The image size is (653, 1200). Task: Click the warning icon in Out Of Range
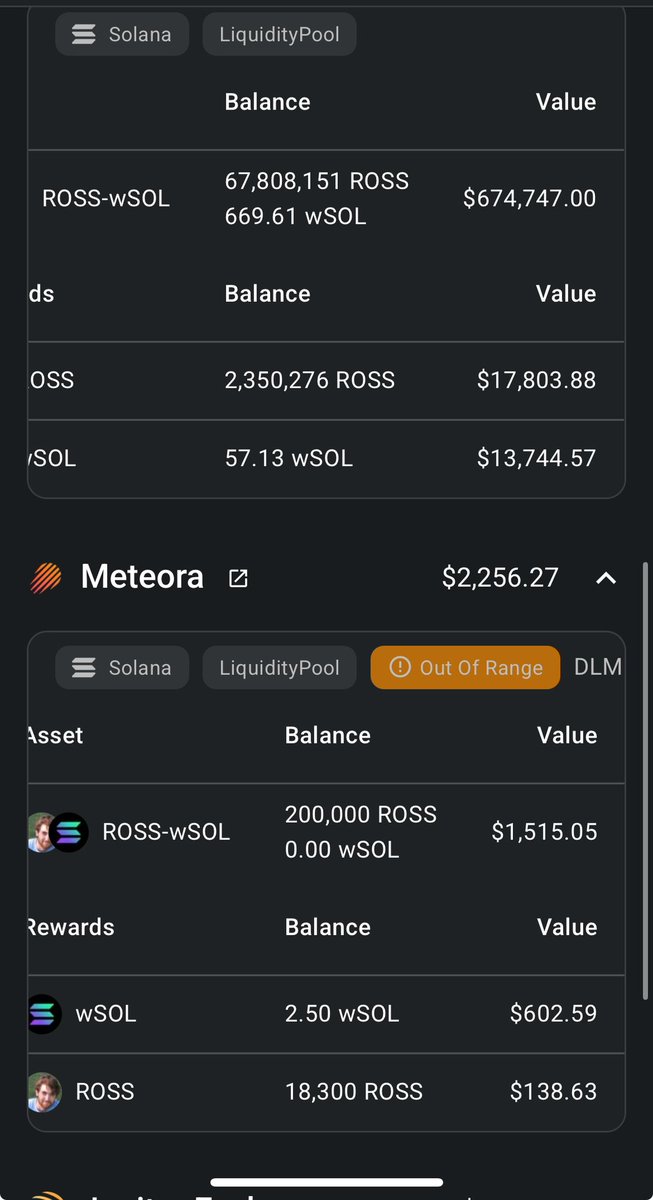point(400,668)
